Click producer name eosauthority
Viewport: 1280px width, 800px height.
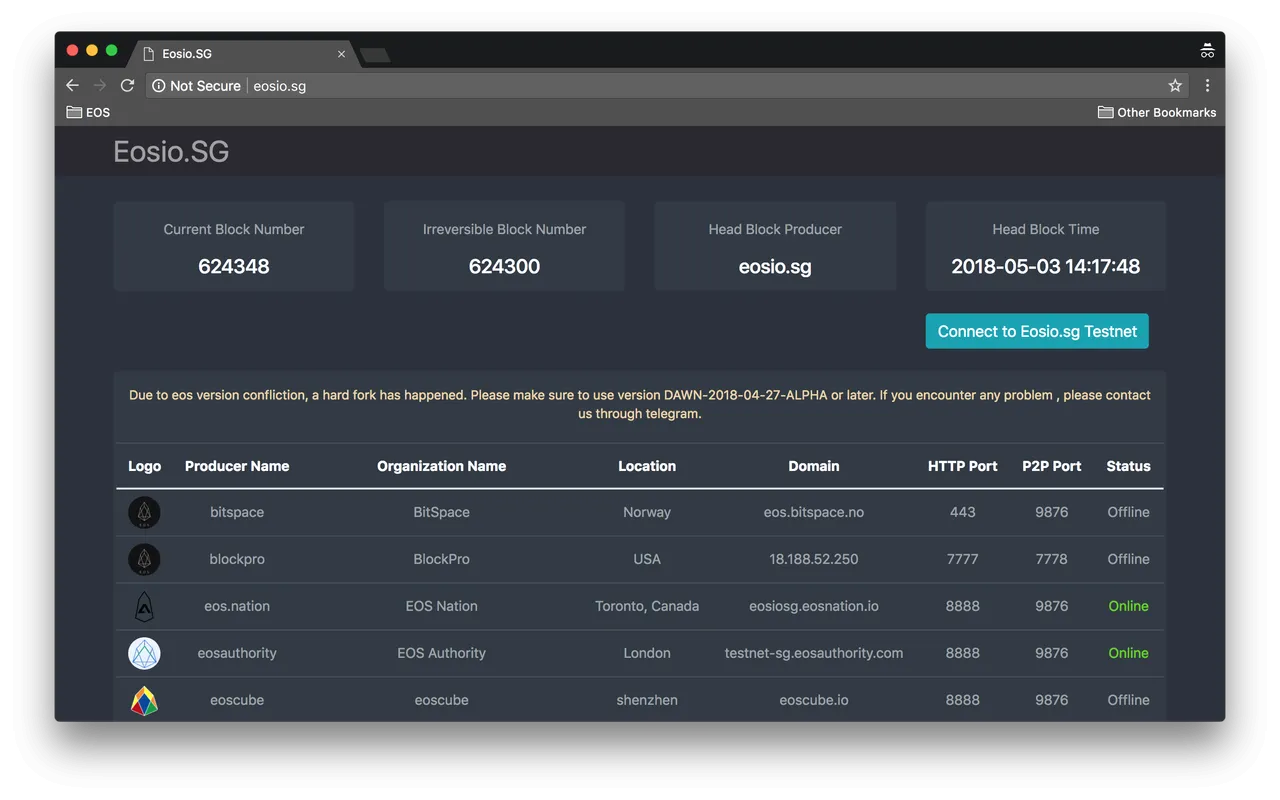click(x=237, y=653)
